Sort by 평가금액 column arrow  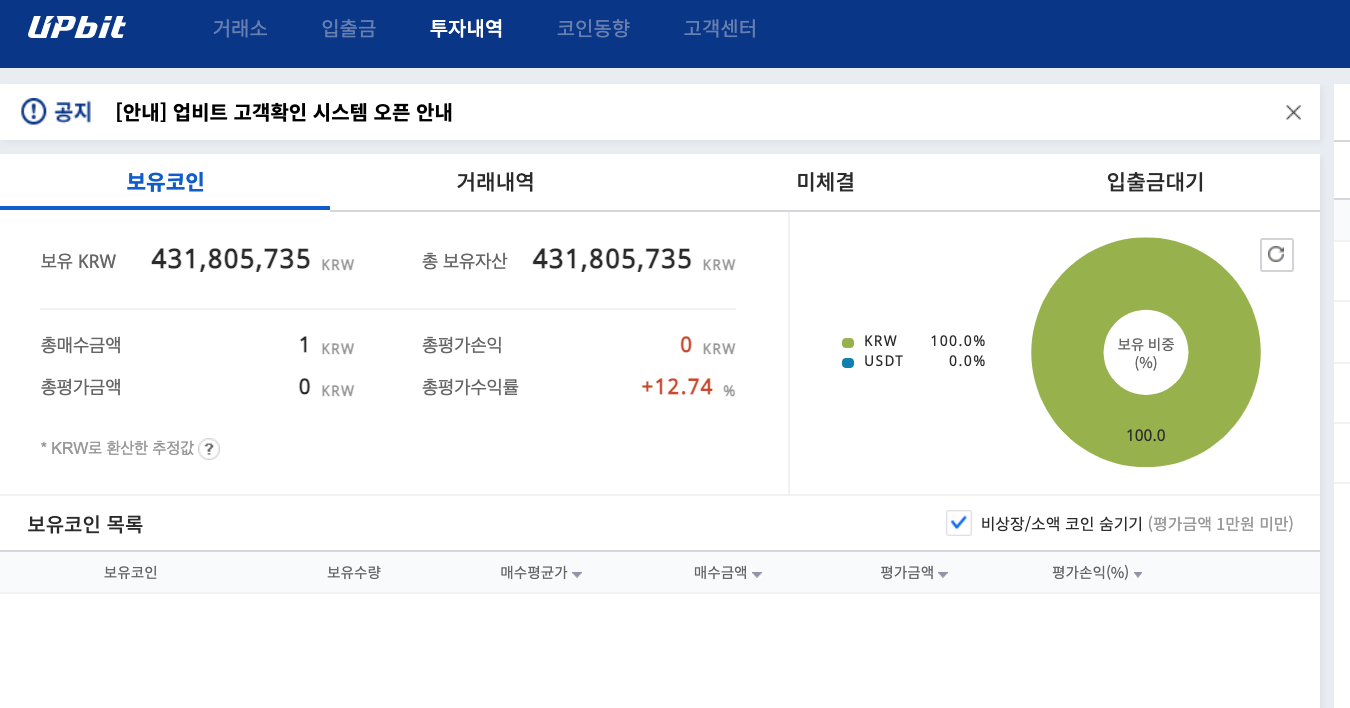click(943, 575)
